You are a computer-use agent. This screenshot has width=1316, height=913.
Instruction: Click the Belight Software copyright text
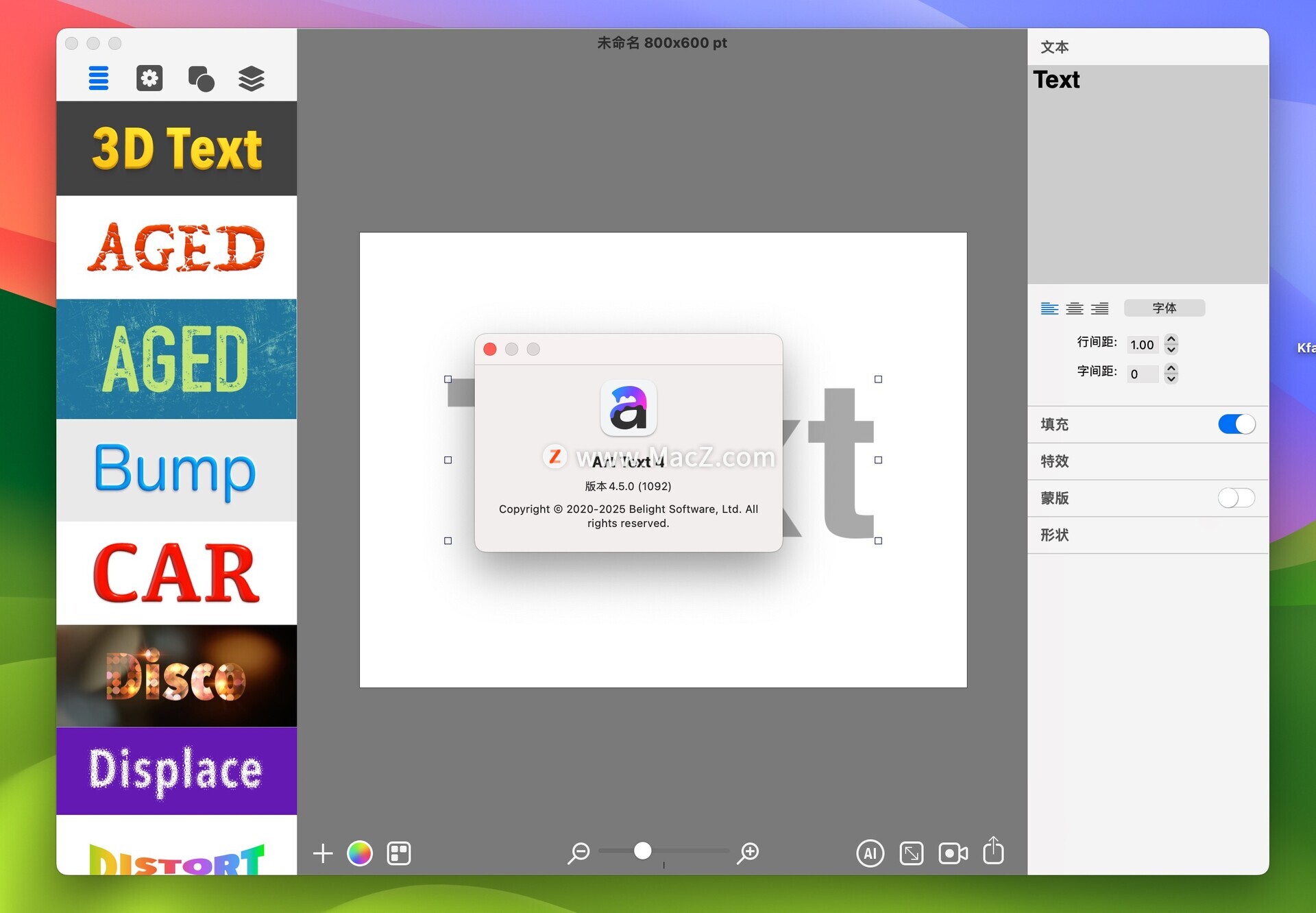(x=629, y=516)
